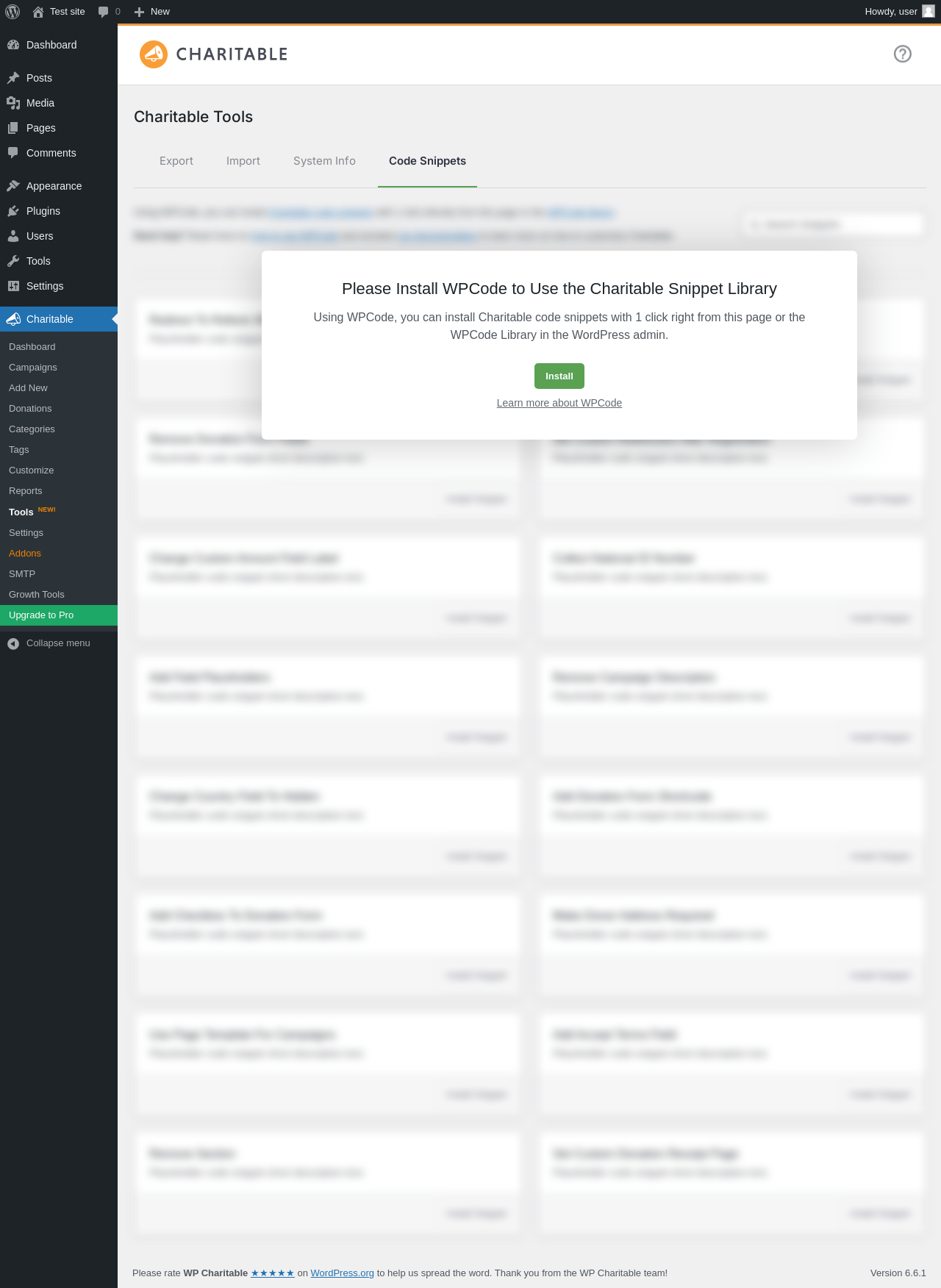Click the Settings sliders icon in sidebar
The width and height of the screenshot is (941, 1288).
point(13,286)
